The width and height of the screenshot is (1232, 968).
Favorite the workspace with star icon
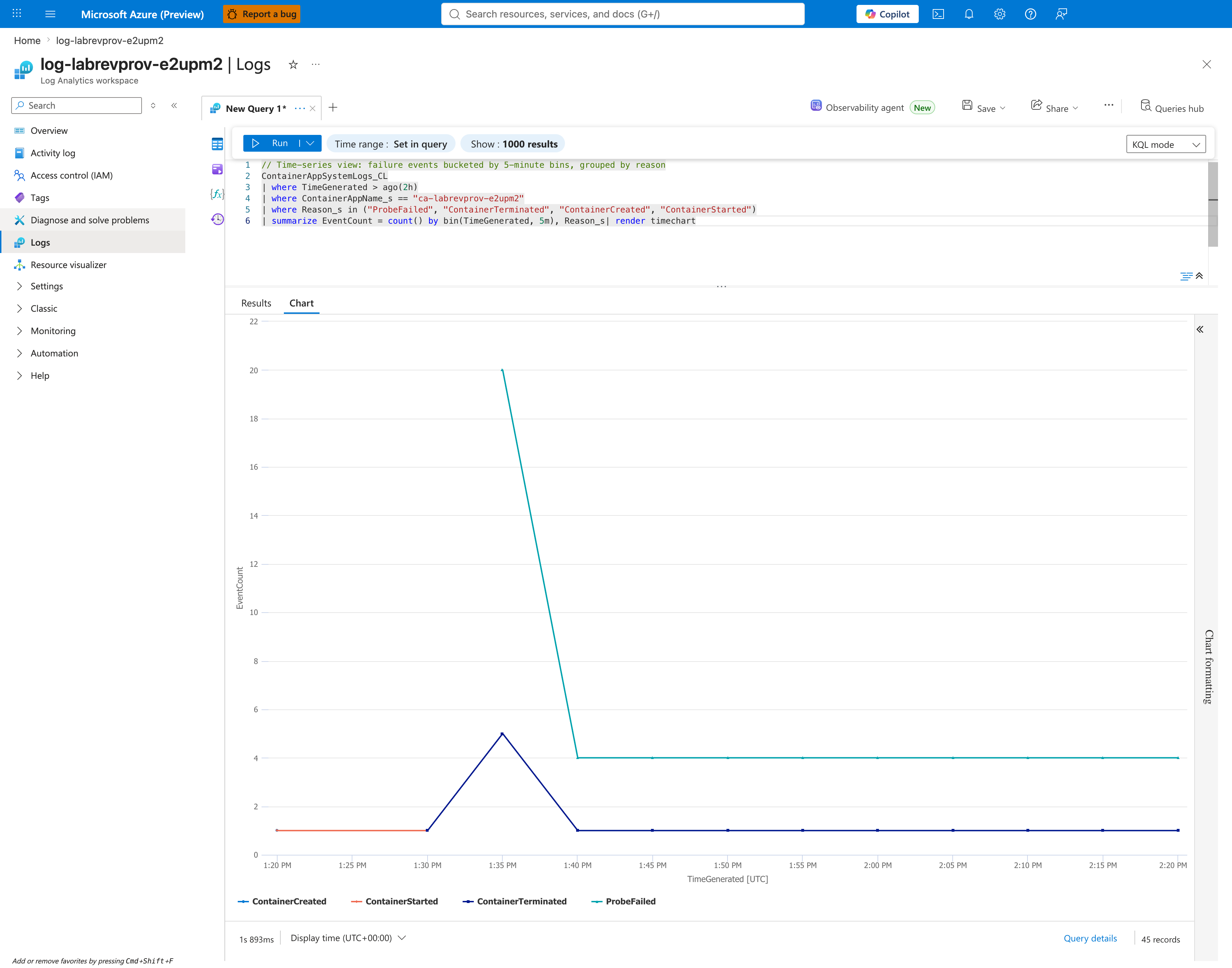click(x=293, y=65)
